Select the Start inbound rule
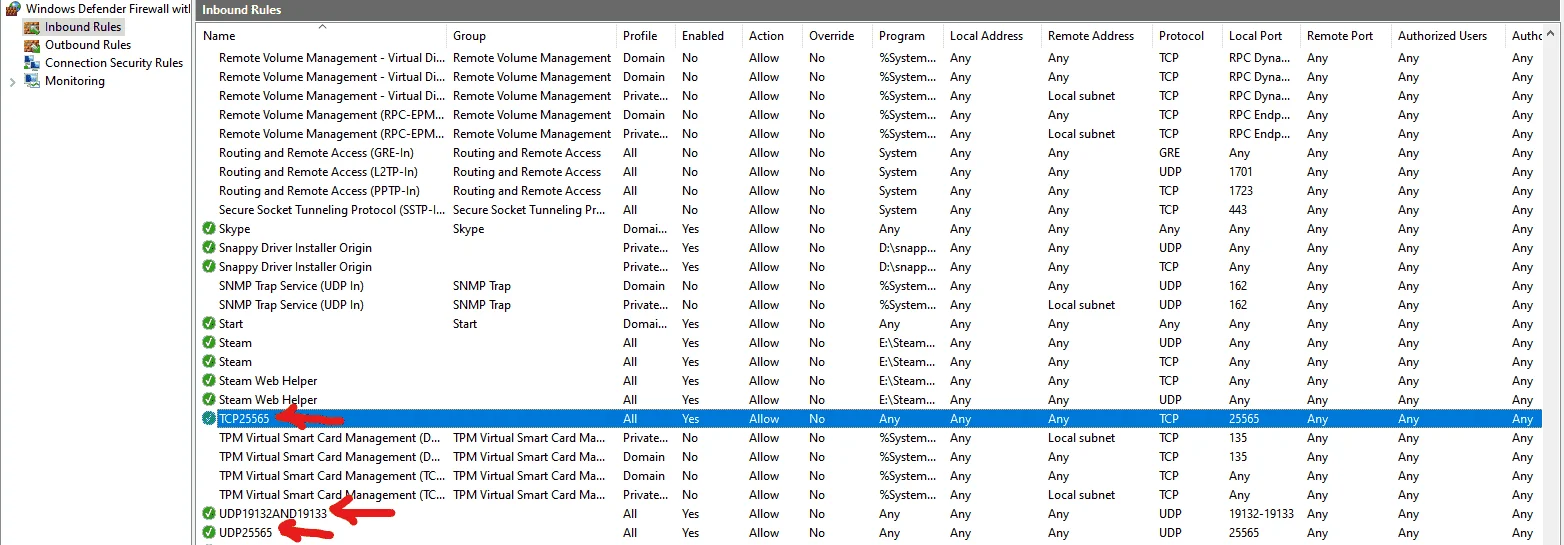This screenshot has height=545, width=1564. click(x=231, y=324)
